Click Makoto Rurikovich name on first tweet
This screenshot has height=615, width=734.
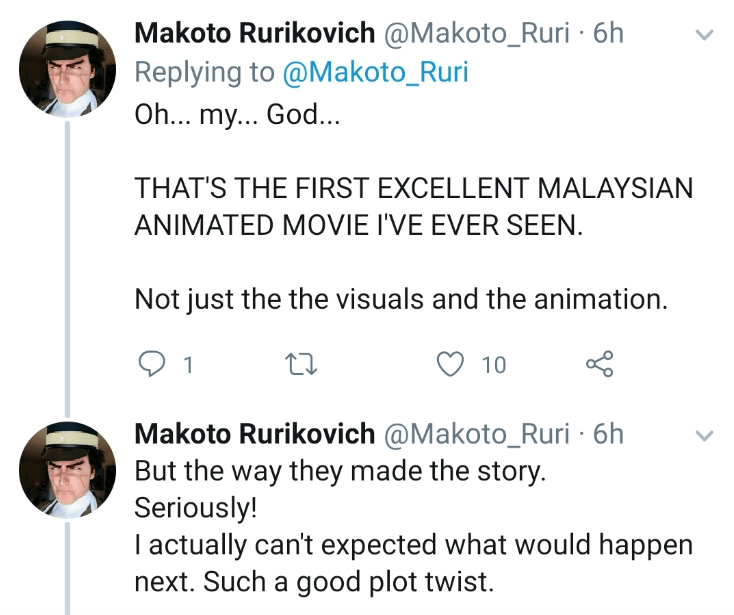(x=254, y=33)
